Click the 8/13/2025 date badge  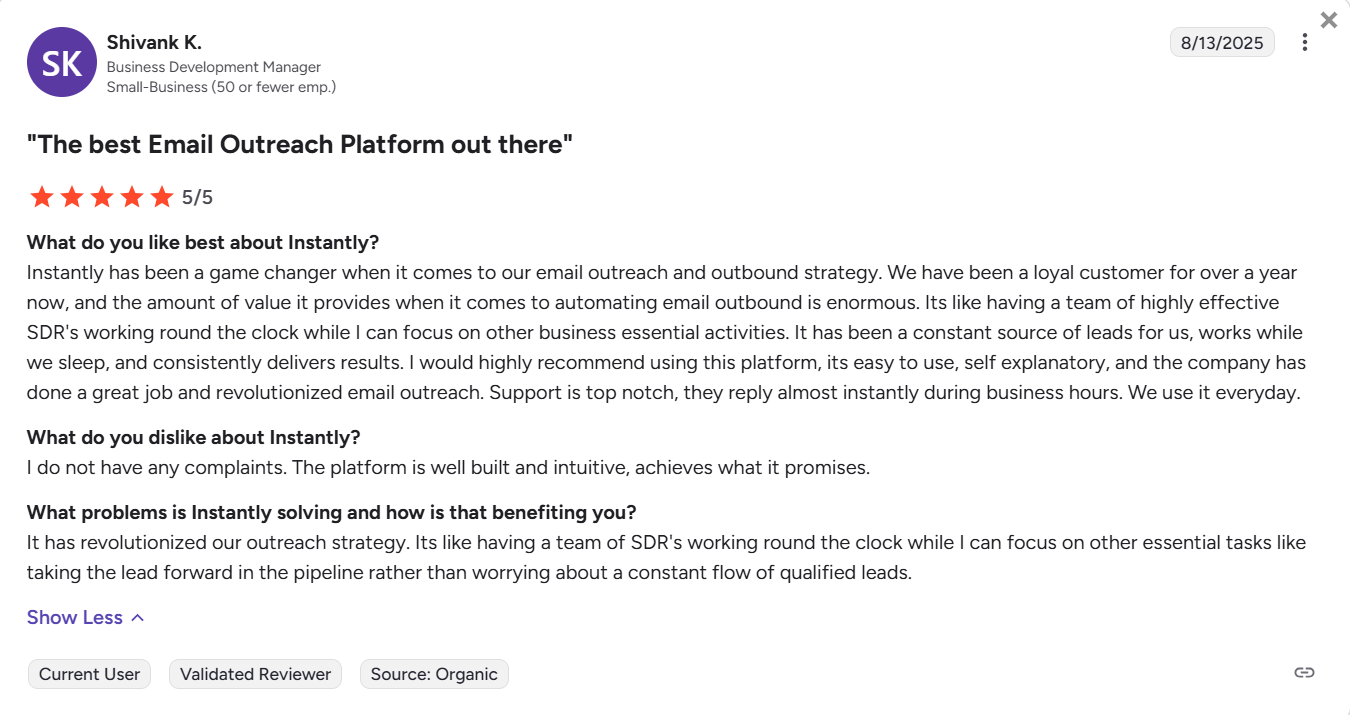1222,42
